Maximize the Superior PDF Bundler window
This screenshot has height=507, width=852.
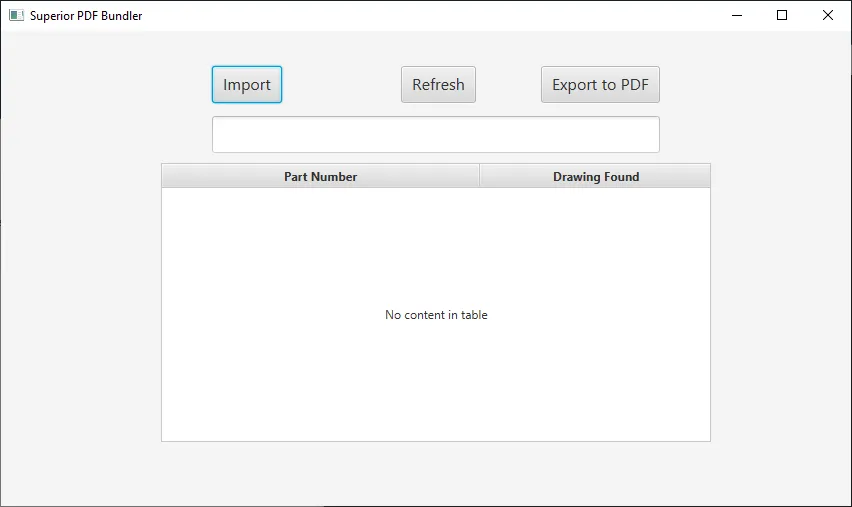tap(782, 15)
